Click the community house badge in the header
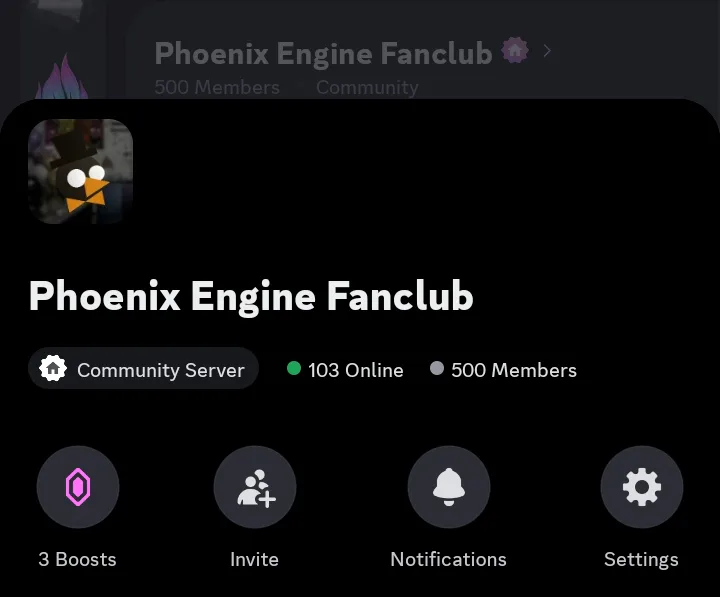Image resolution: width=720 pixels, height=597 pixels. pos(515,50)
